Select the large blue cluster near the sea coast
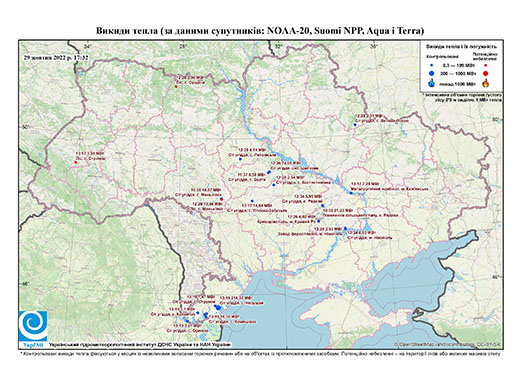This screenshot has height=368, width=520. 218,307
